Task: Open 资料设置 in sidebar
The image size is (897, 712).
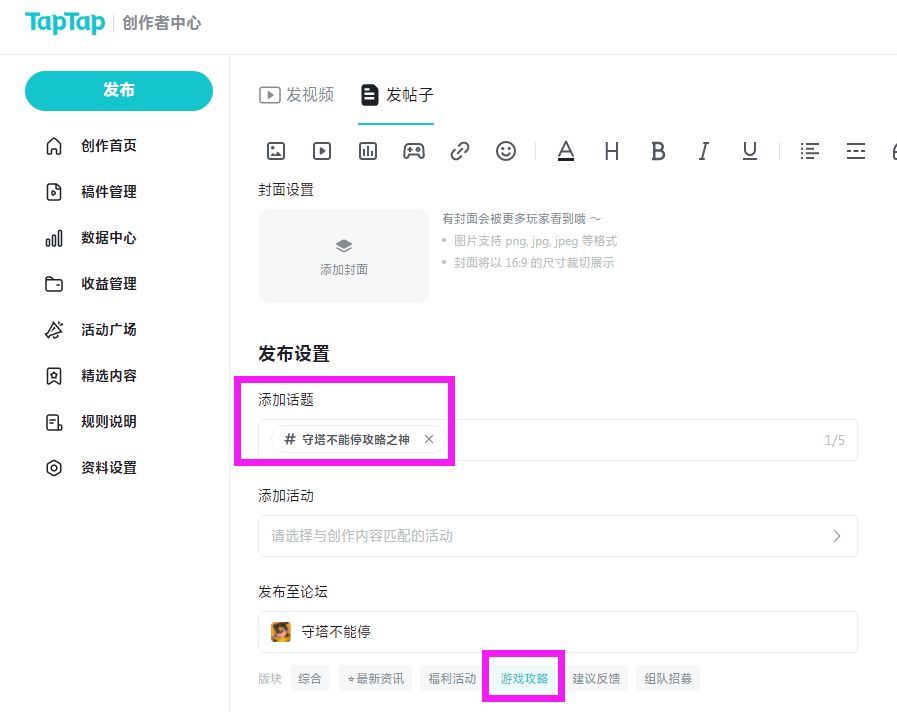Action: 109,468
